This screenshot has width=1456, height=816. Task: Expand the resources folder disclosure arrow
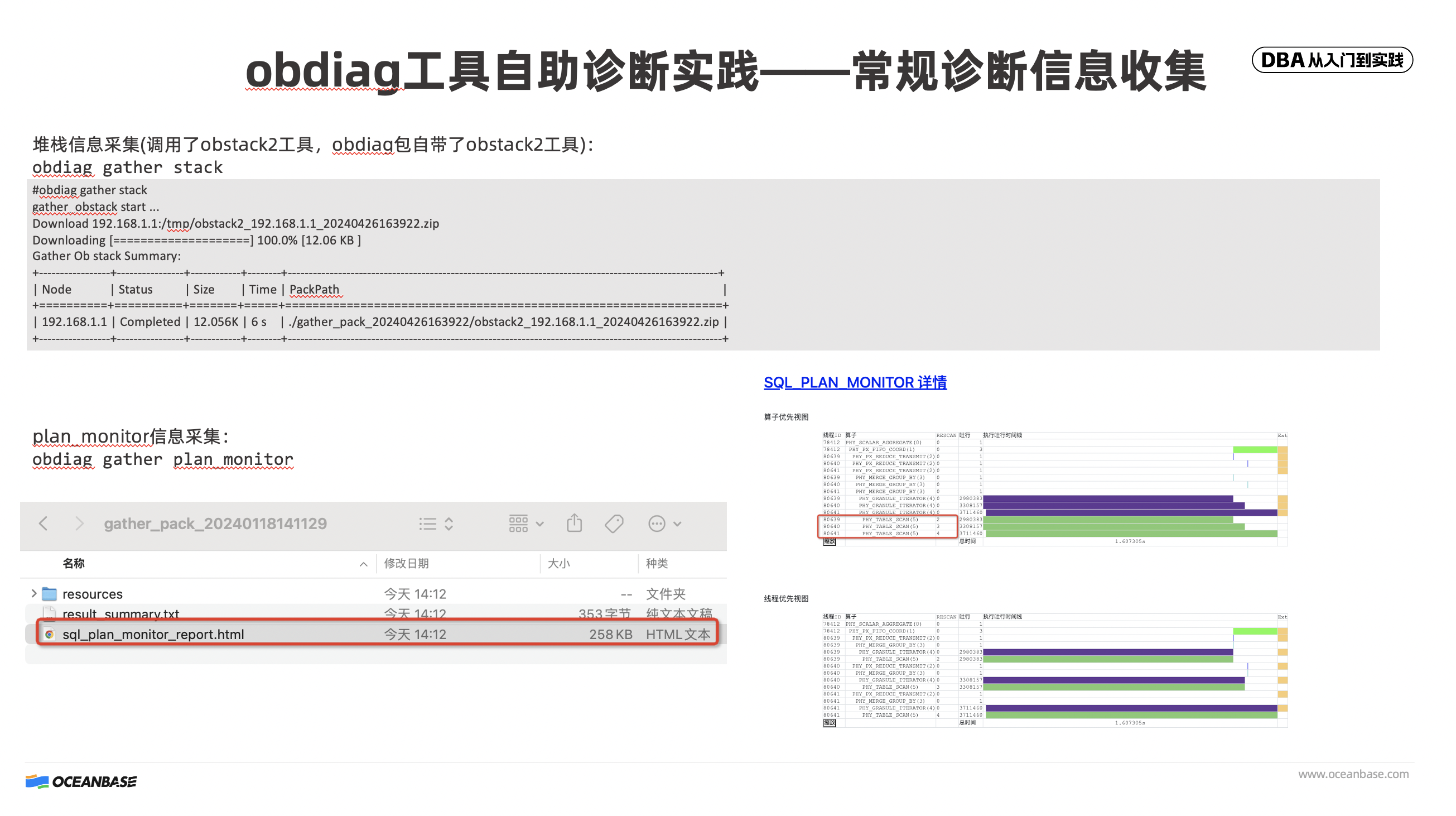[34, 593]
